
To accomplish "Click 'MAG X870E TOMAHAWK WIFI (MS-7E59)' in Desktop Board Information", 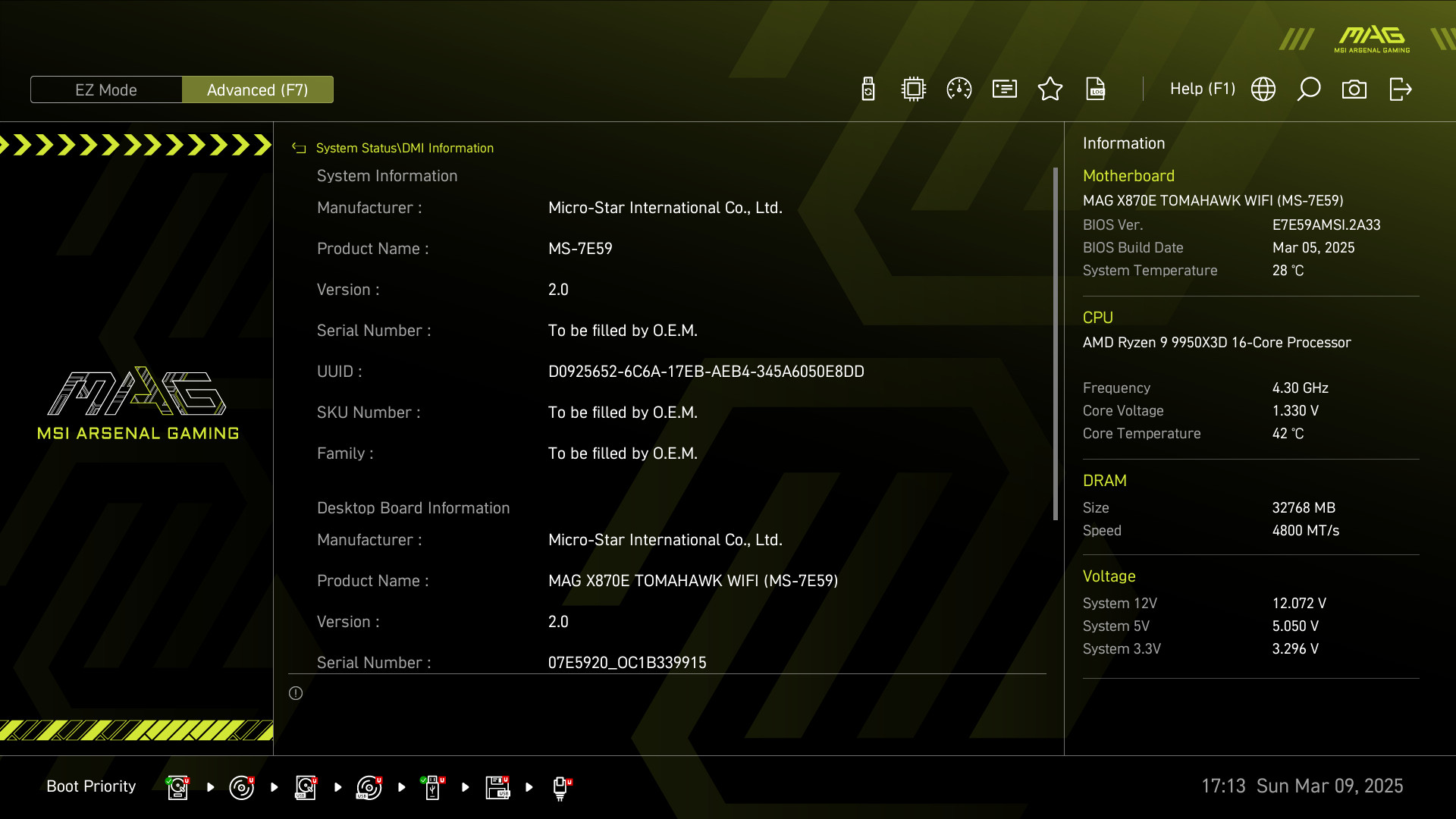I will tap(693, 581).
